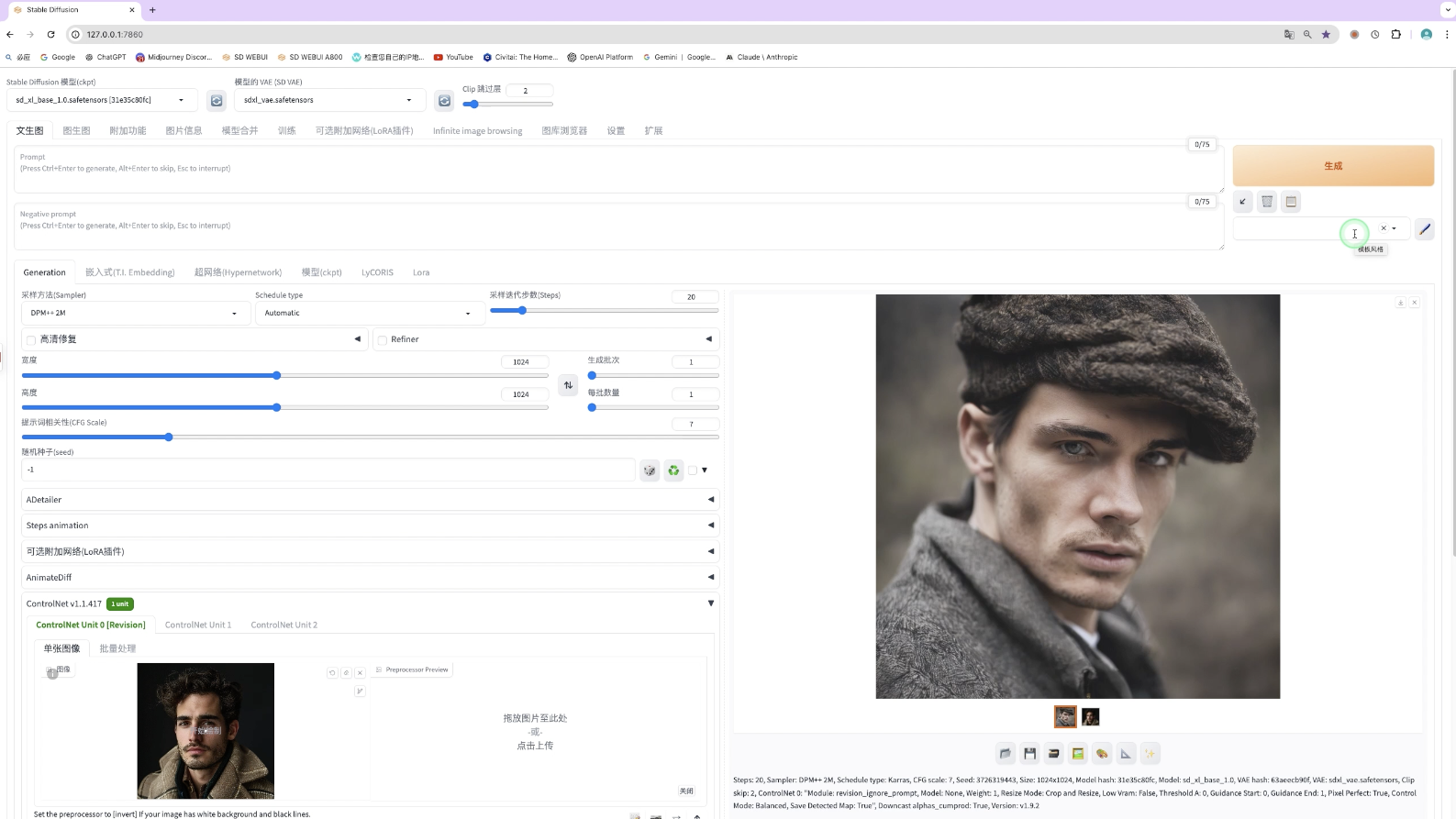Send image to extras triangle ruler icon
The width and height of the screenshot is (1456, 819).
pyautogui.click(x=1126, y=754)
